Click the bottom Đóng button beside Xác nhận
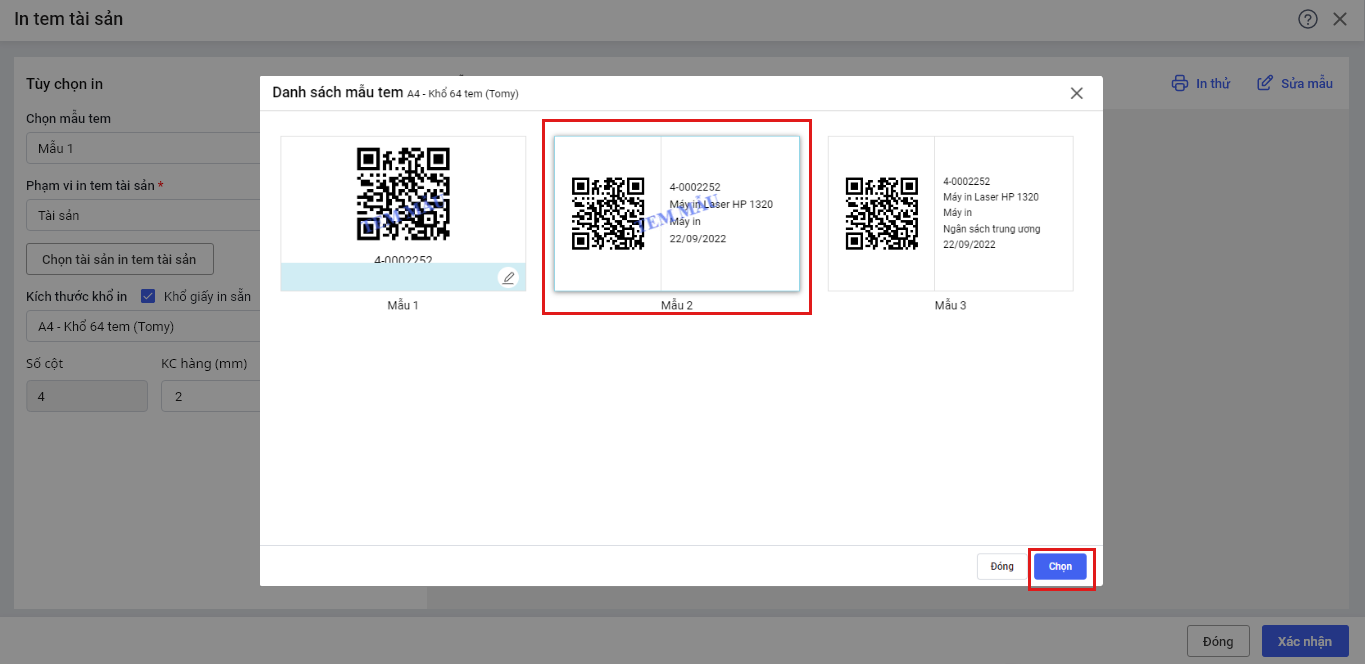 pos(1218,642)
